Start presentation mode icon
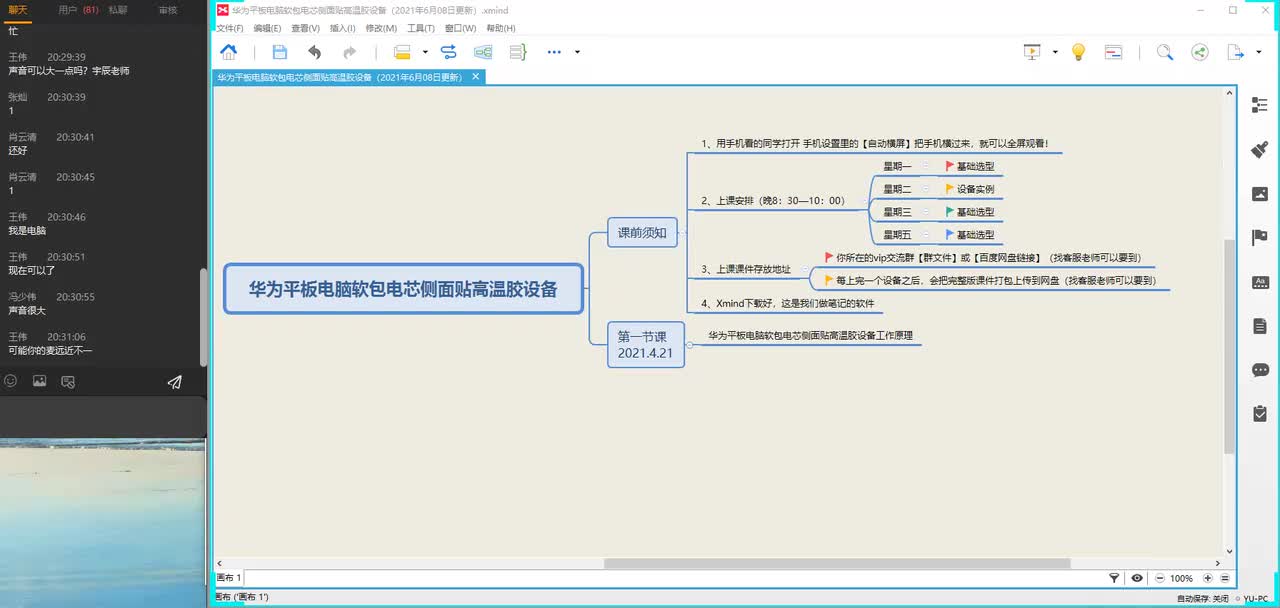The width and height of the screenshot is (1280, 608). (x=1033, y=52)
